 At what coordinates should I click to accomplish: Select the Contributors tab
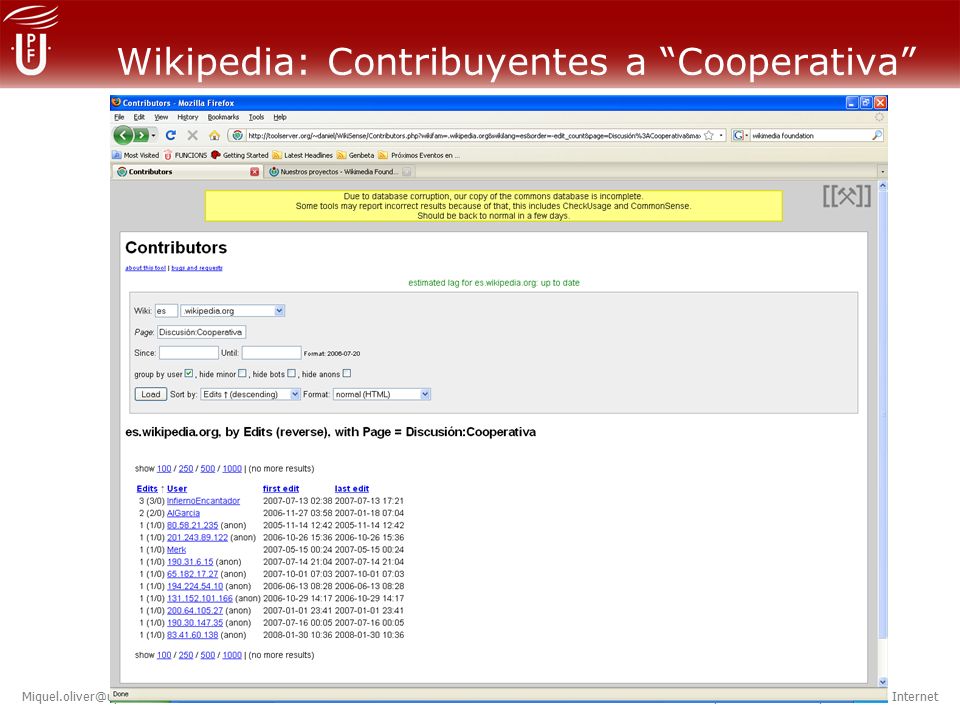[187, 172]
